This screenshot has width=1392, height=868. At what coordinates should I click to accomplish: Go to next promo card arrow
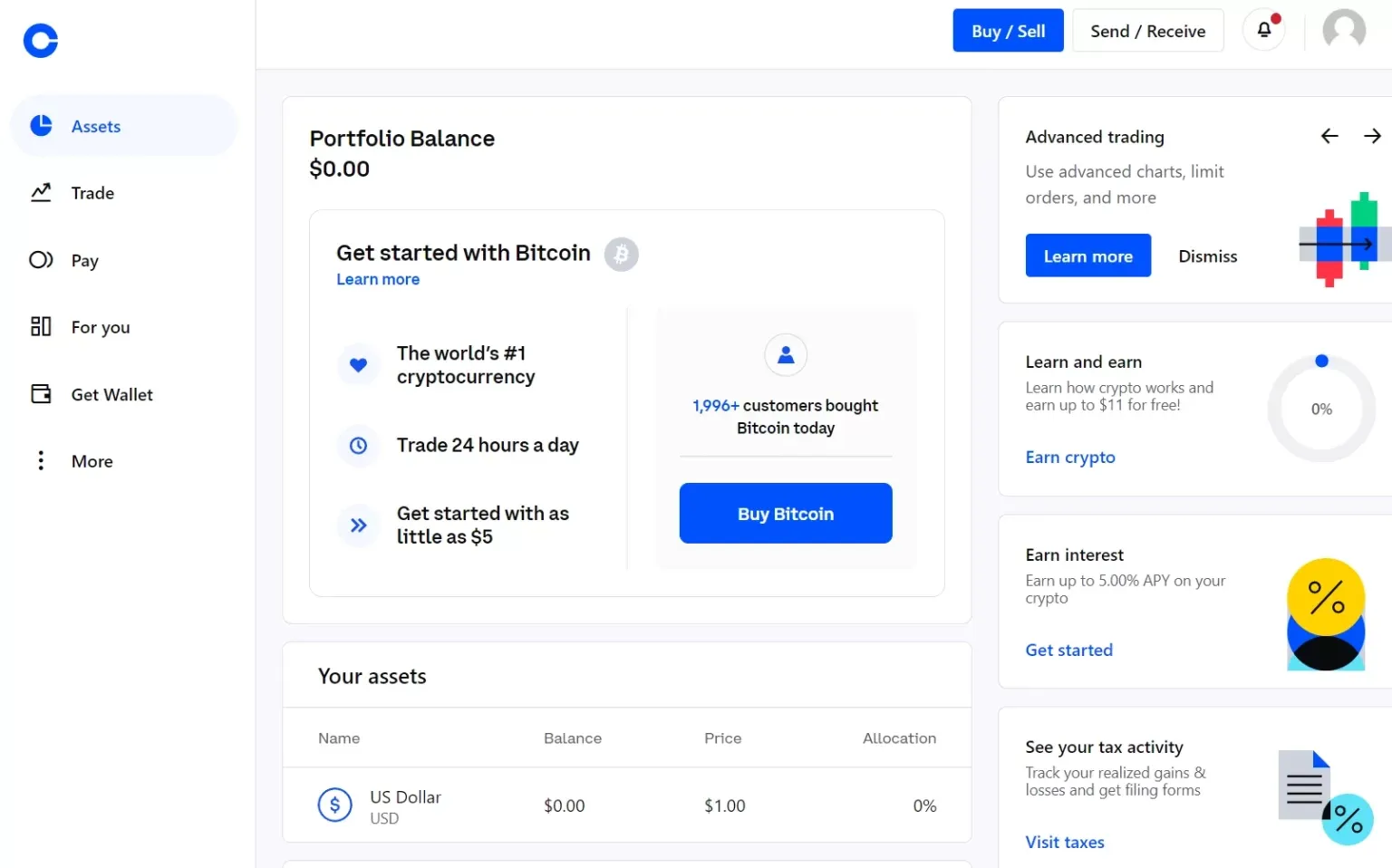pyautogui.click(x=1372, y=136)
